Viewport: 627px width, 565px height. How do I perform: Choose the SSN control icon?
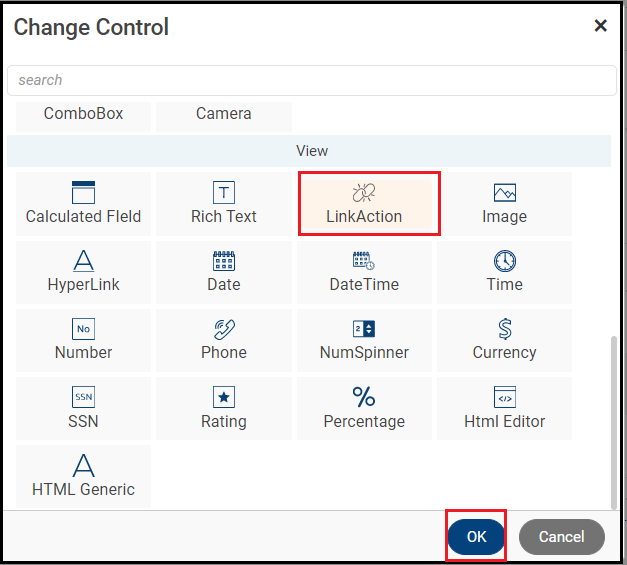[83, 397]
